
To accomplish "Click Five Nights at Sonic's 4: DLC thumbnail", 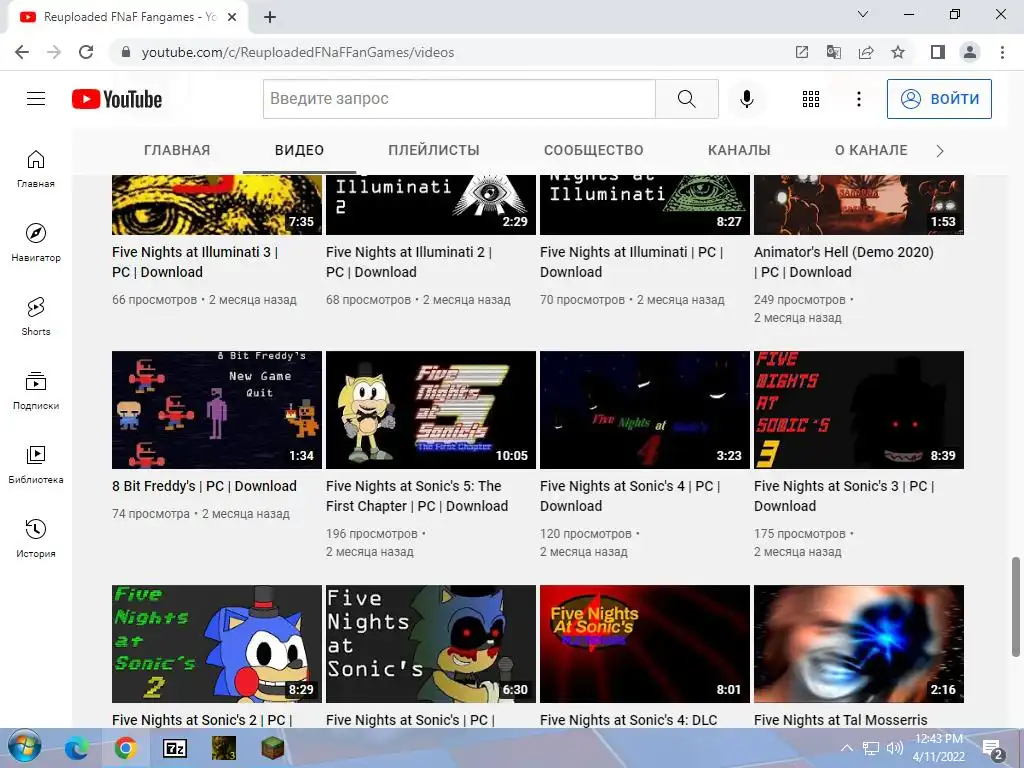I will coord(645,644).
